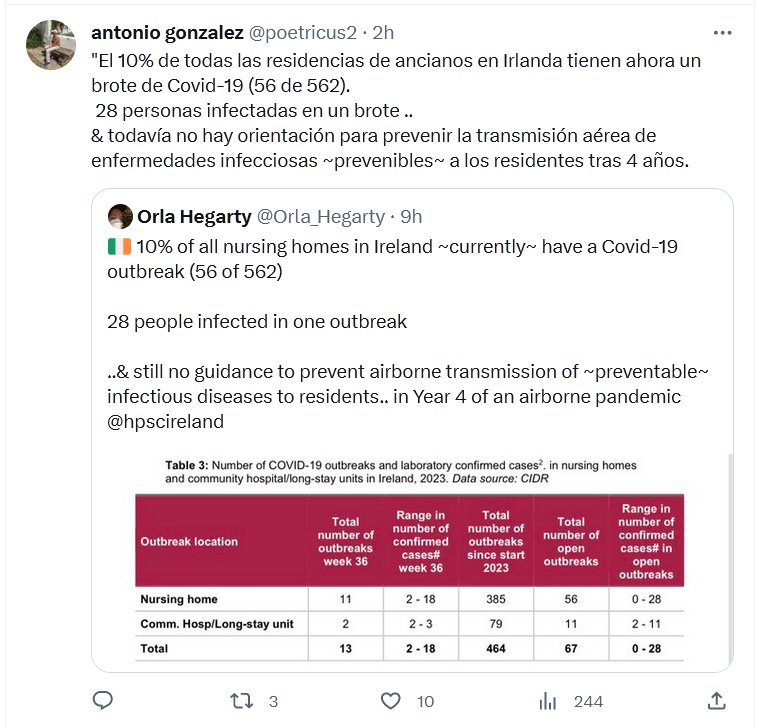Viewport: 766px width, 726px height.
Task: Open the view analytics bar chart icon
Action: click(548, 700)
